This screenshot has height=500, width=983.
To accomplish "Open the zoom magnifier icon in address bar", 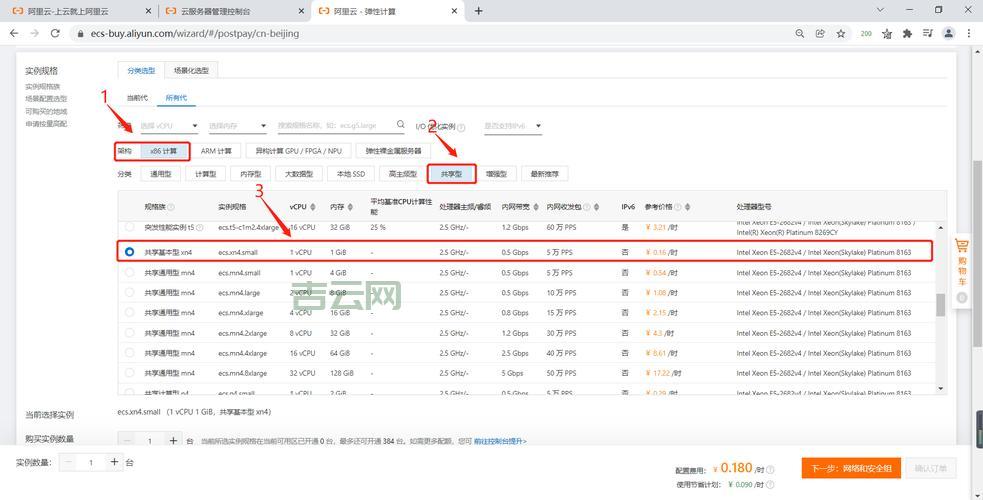I will (x=799, y=34).
